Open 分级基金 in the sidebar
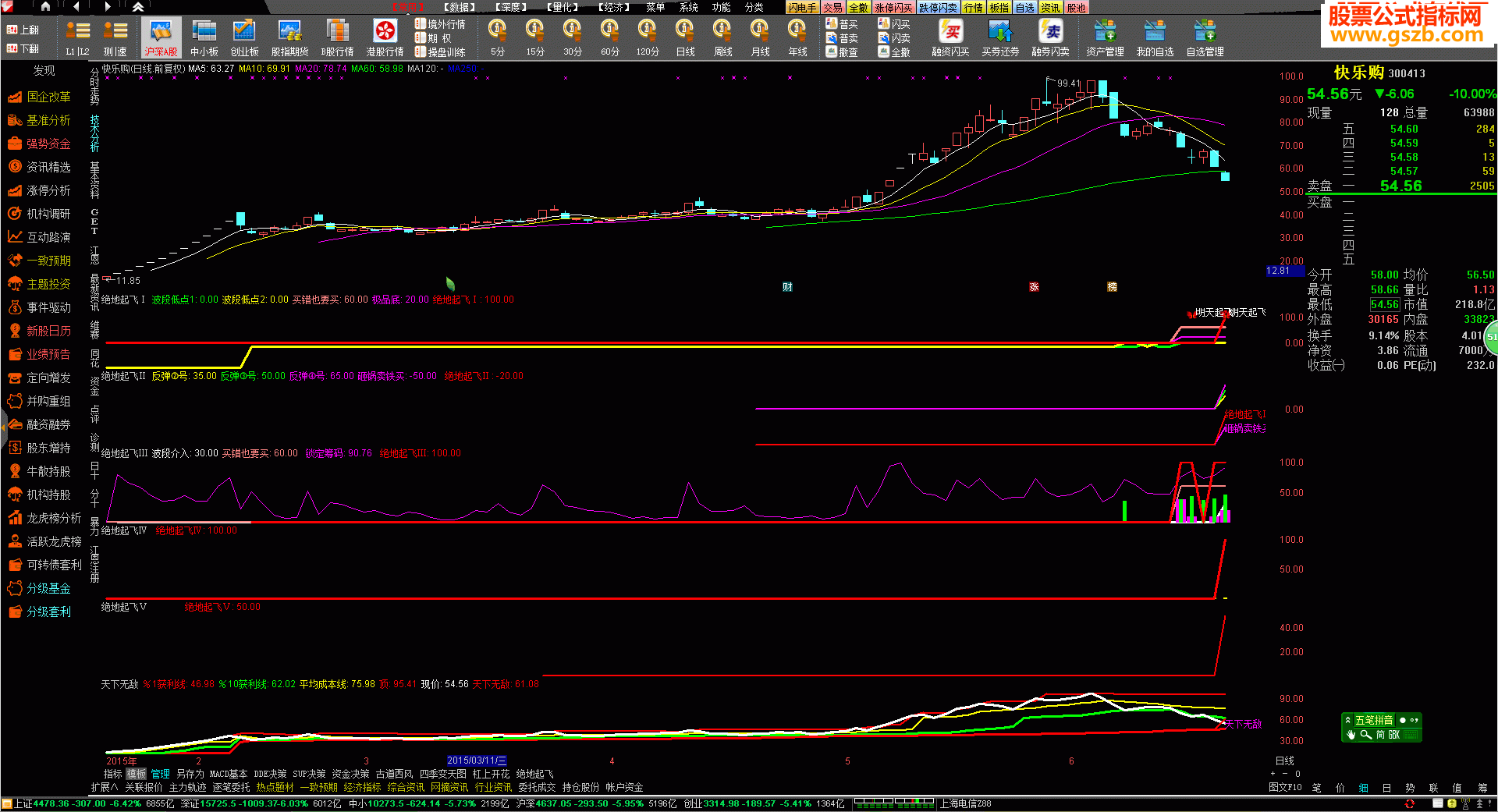1498x812 pixels. [40, 588]
